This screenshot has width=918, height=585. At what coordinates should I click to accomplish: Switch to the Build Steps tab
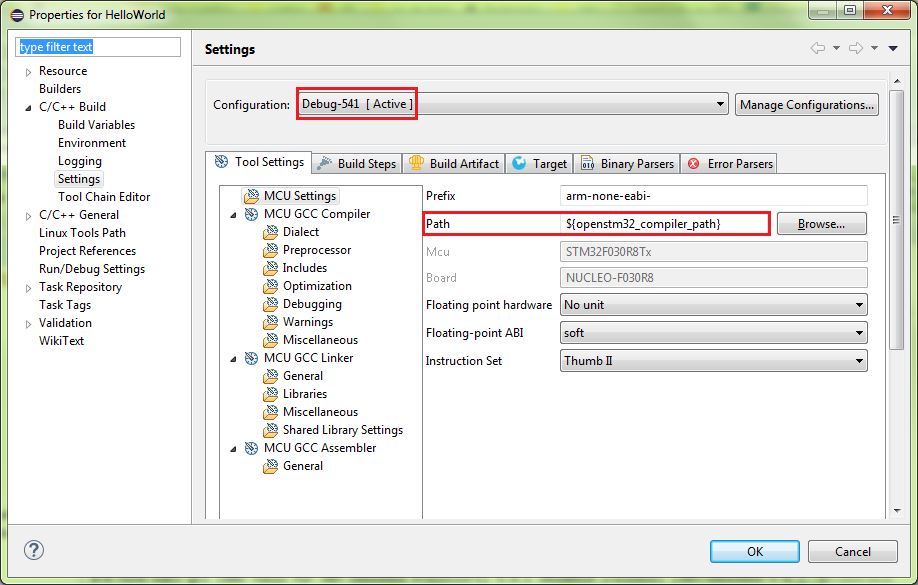coord(356,163)
